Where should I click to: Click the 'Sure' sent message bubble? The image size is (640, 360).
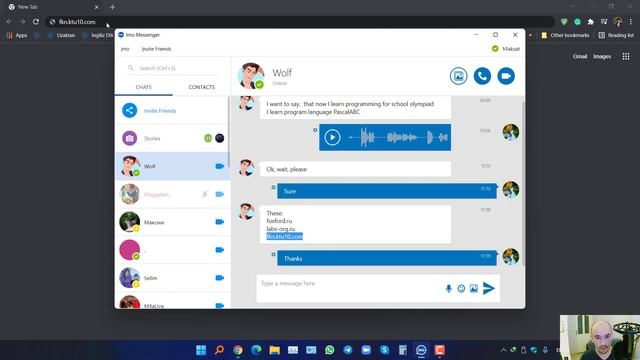[387, 191]
